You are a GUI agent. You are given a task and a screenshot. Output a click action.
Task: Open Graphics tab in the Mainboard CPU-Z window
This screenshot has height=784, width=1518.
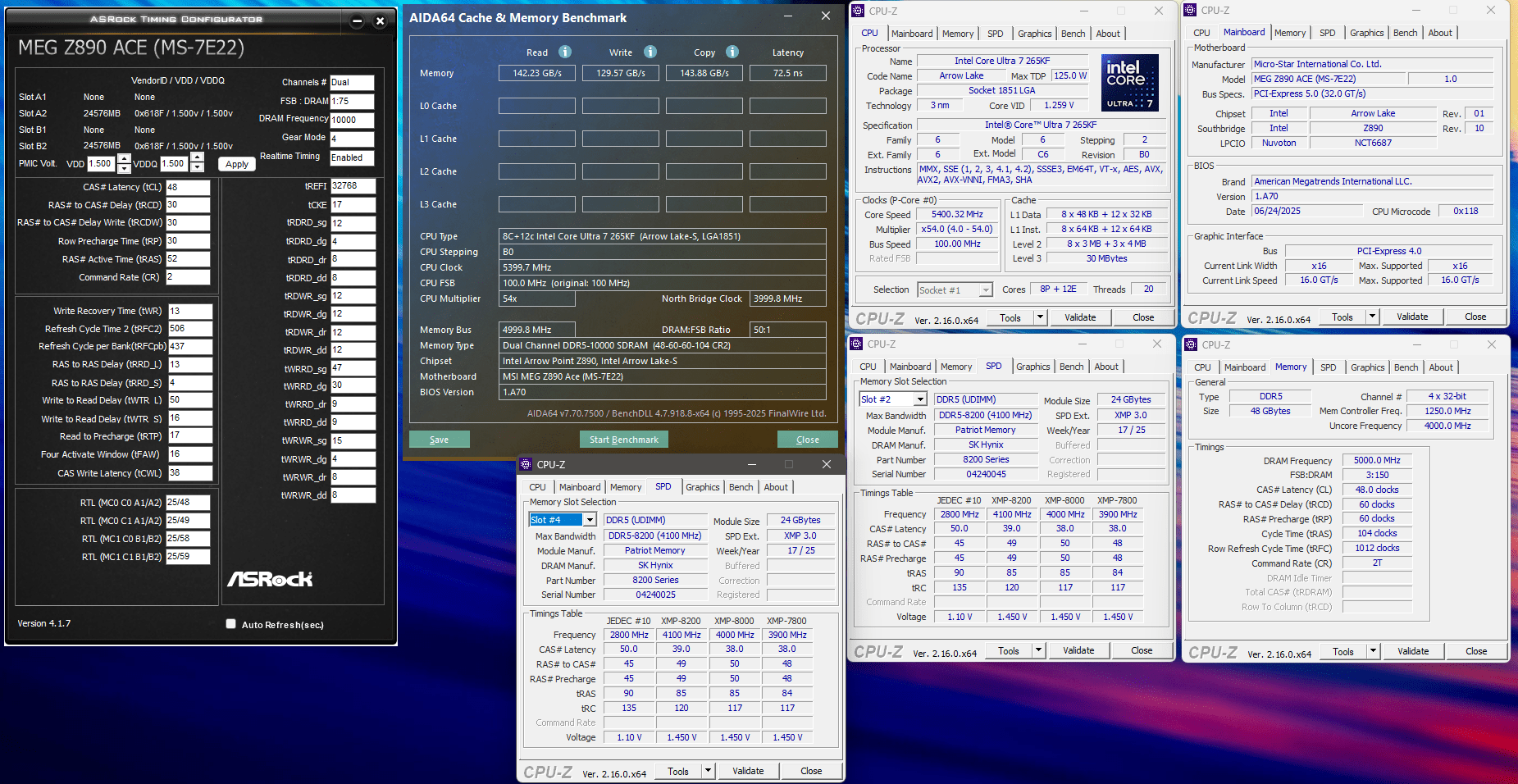[1366, 33]
